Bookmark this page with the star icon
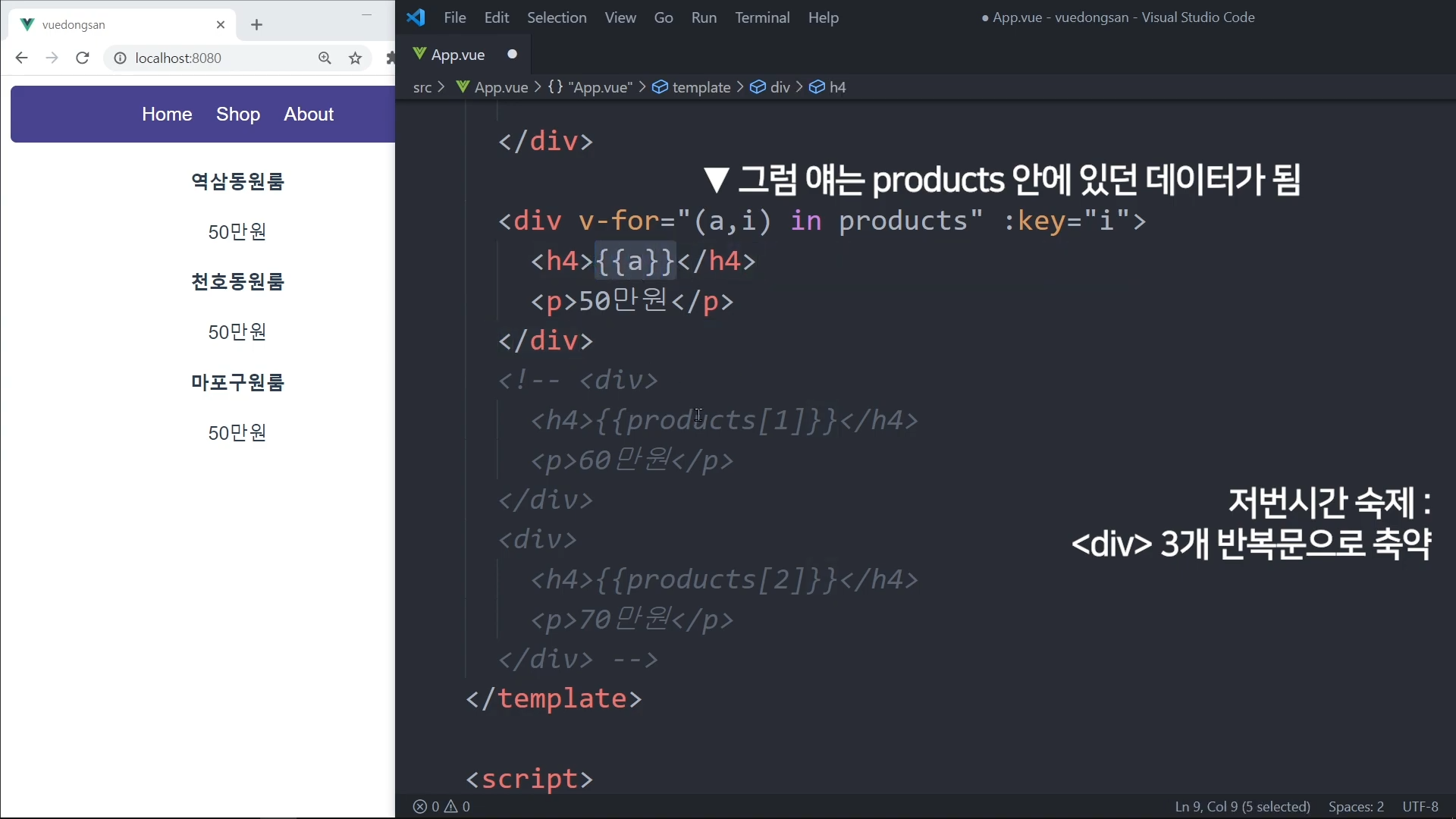The image size is (1456, 819). pos(355,58)
